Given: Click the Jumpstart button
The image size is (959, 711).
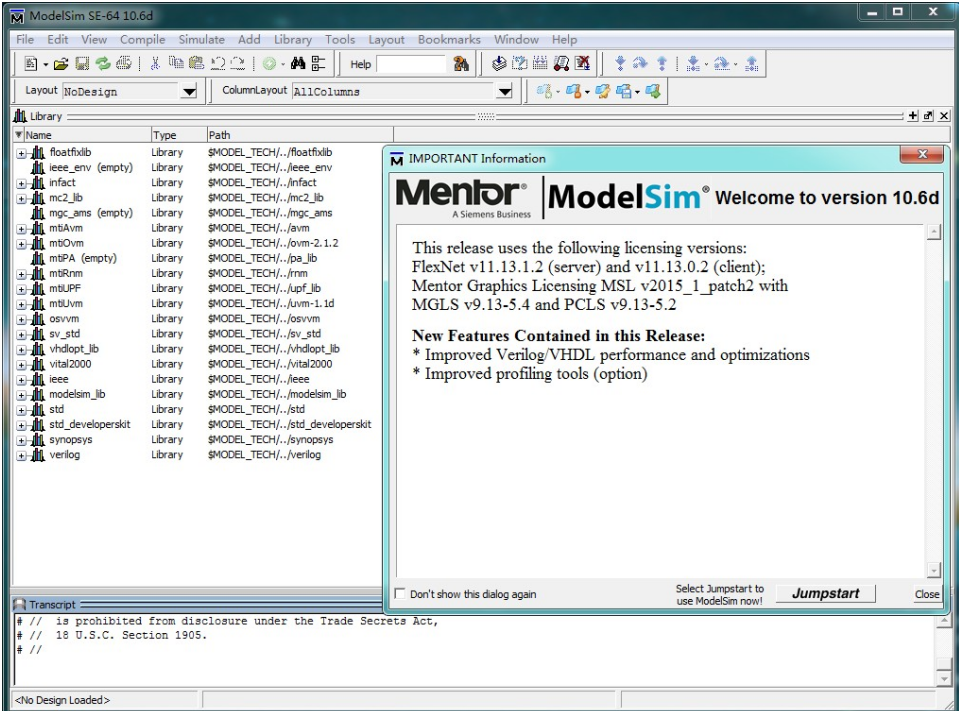Looking at the screenshot, I should pos(824,593).
